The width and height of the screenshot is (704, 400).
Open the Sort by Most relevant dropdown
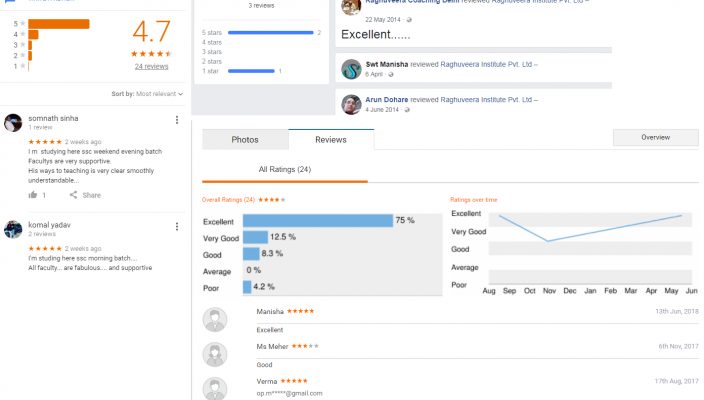[x=147, y=94]
